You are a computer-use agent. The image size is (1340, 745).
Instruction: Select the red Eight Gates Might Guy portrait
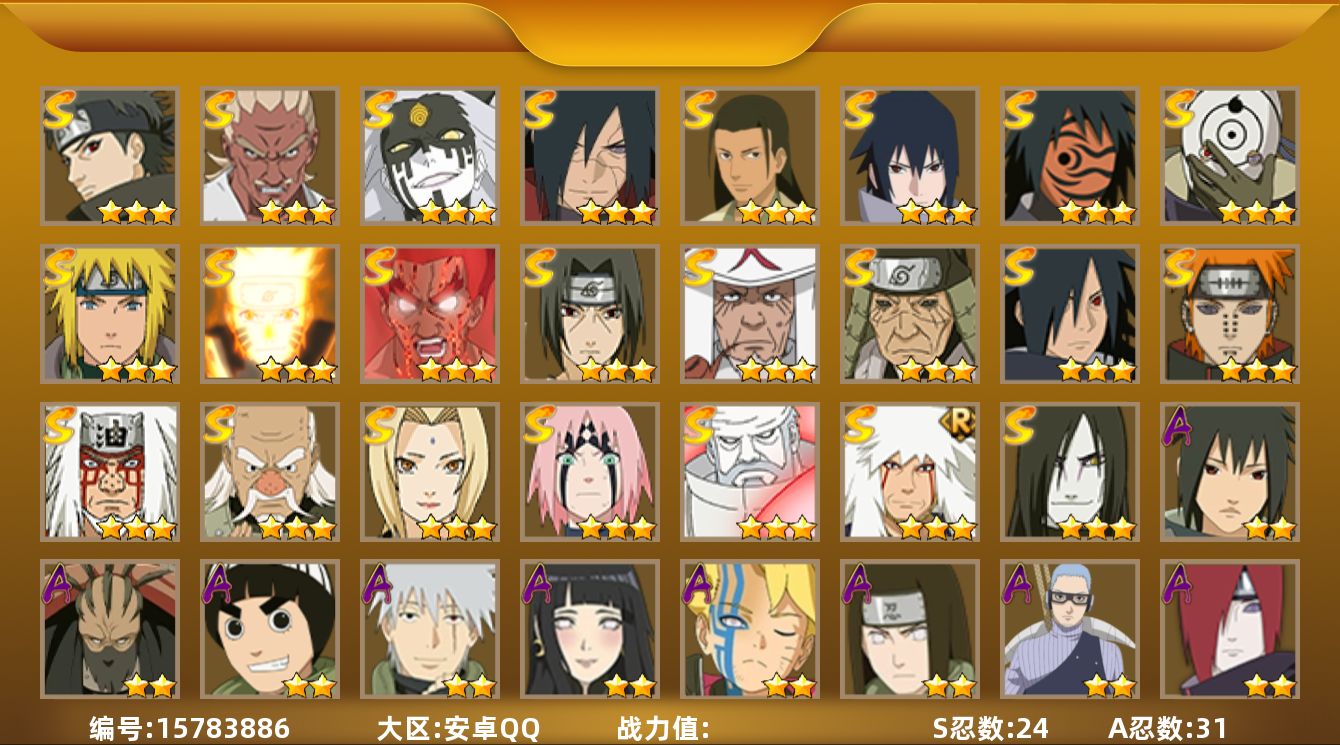click(x=430, y=314)
